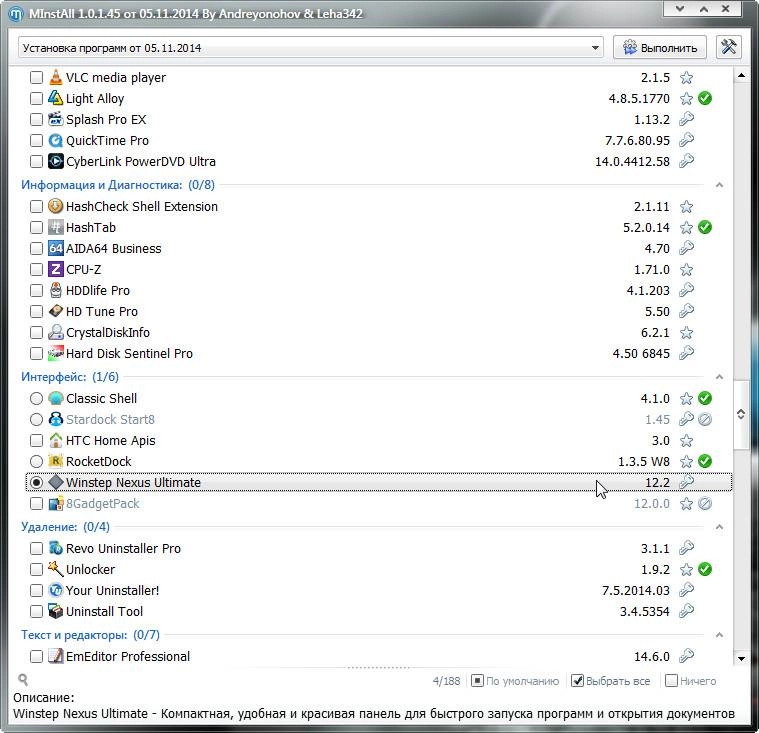The width and height of the screenshot is (759, 733).
Task: Click the VLC media player cone icon
Action: point(56,77)
